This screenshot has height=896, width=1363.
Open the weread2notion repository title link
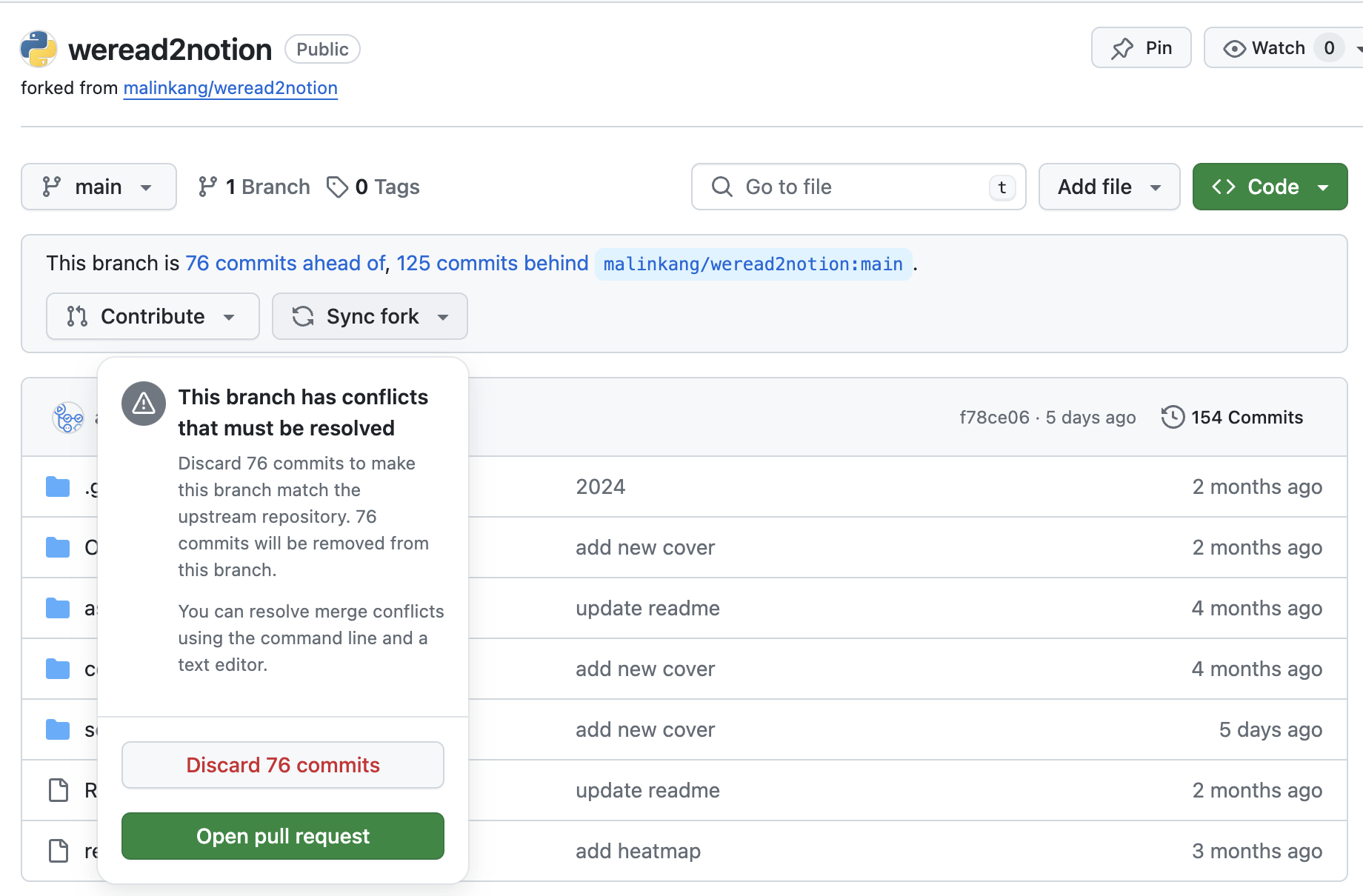click(x=170, y=50)
